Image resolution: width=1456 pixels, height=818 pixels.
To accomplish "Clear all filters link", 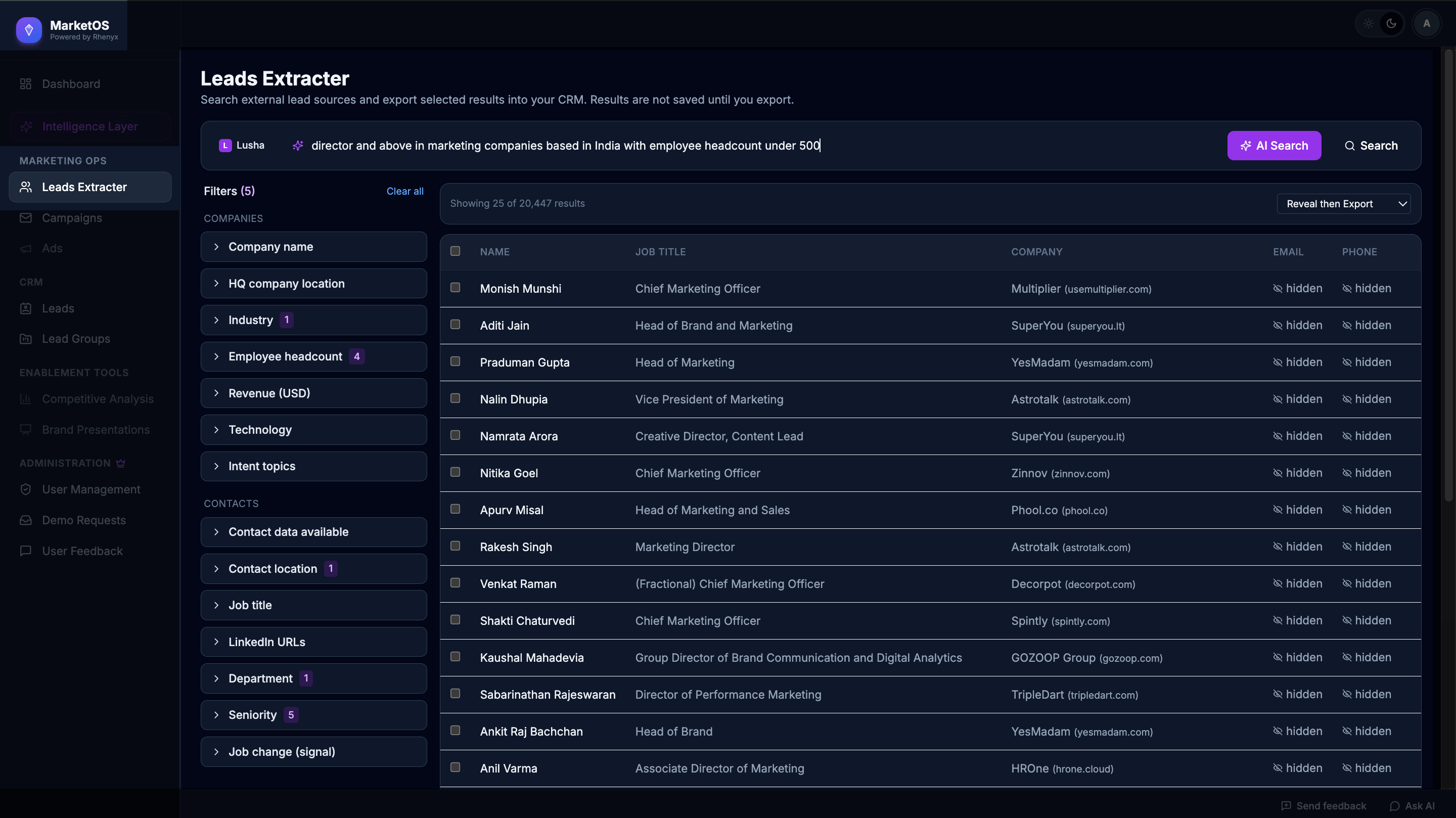I will coord(404,191).
